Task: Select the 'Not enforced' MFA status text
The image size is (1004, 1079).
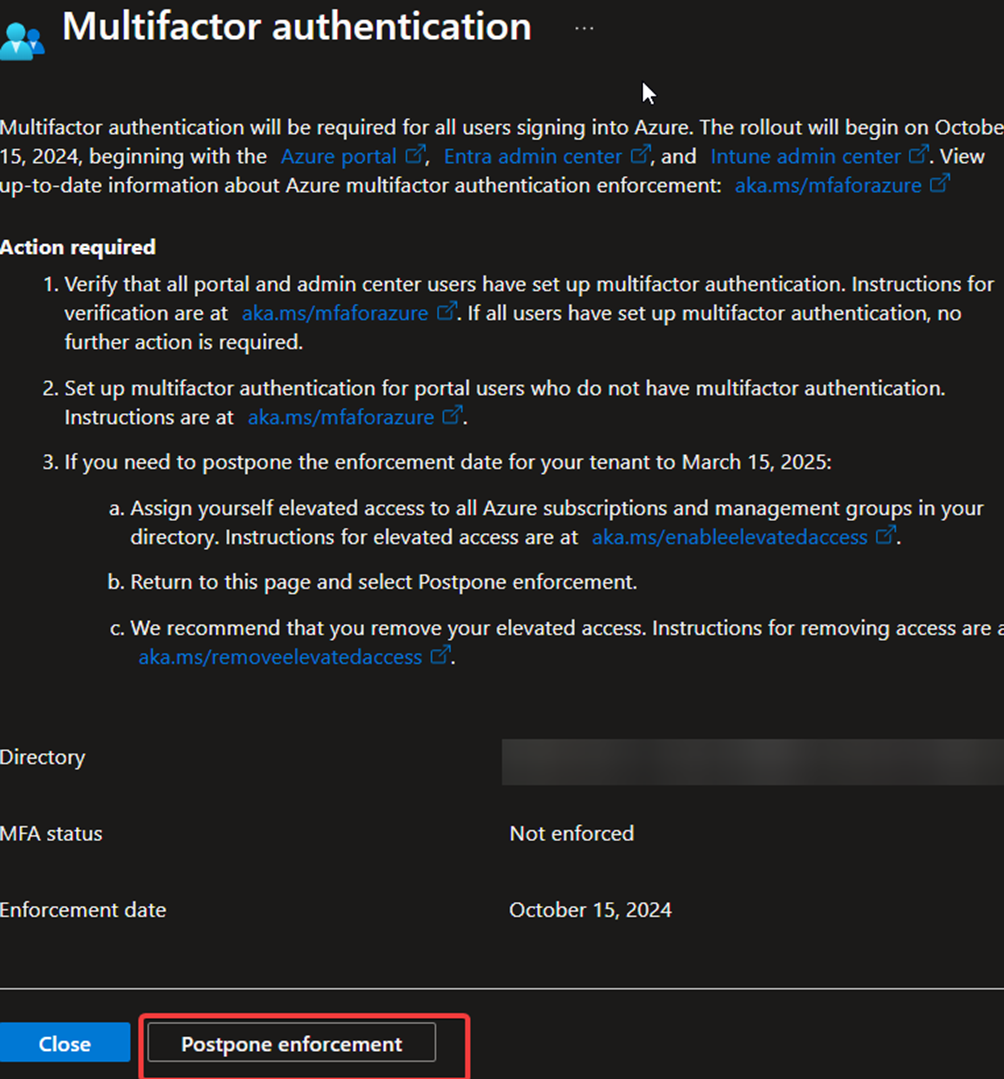Action: pyautogui.click(x=571, y=834)
